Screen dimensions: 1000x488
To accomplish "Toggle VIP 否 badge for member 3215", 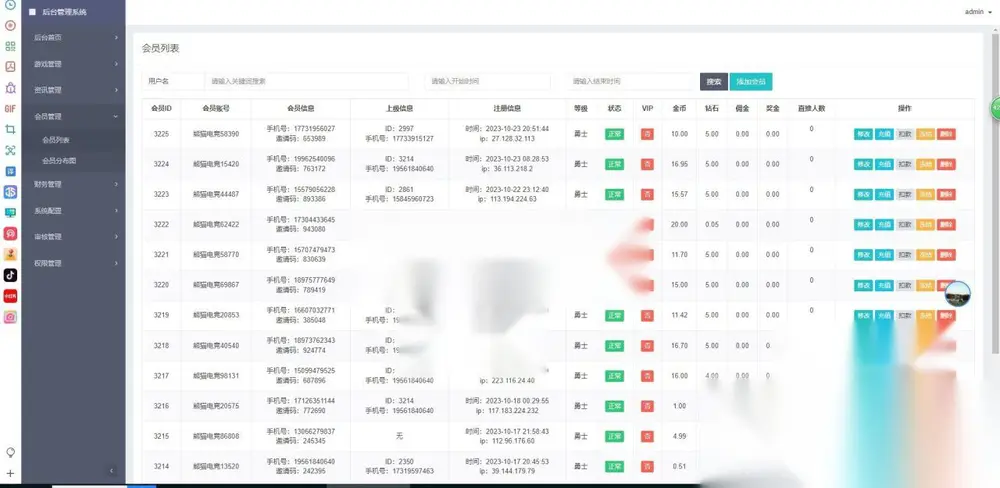I will pyautogui.click(x=647, y=436).
